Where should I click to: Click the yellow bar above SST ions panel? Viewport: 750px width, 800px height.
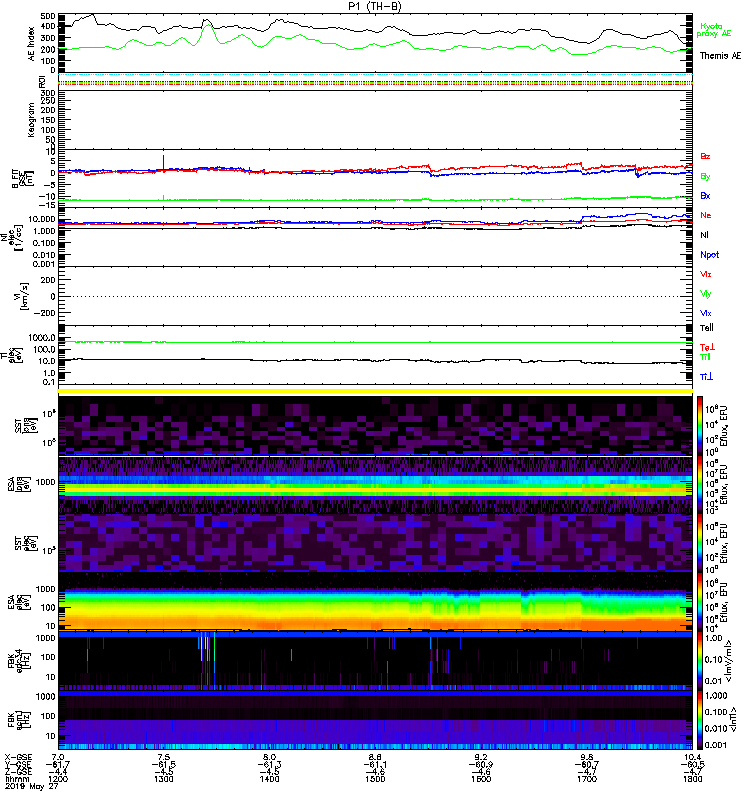[x=375, y=391]
